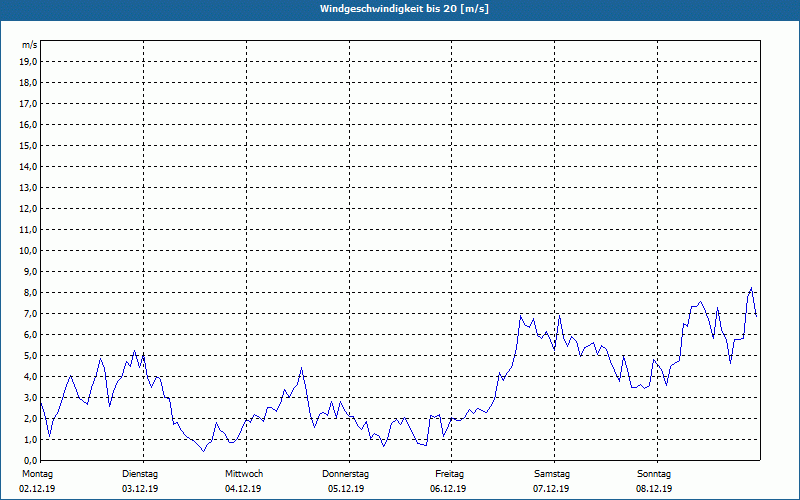Click the 'Donnerstag' day label
Image resolution: width=800 pixels, height=500 pixels.
[x=345, y=474]
